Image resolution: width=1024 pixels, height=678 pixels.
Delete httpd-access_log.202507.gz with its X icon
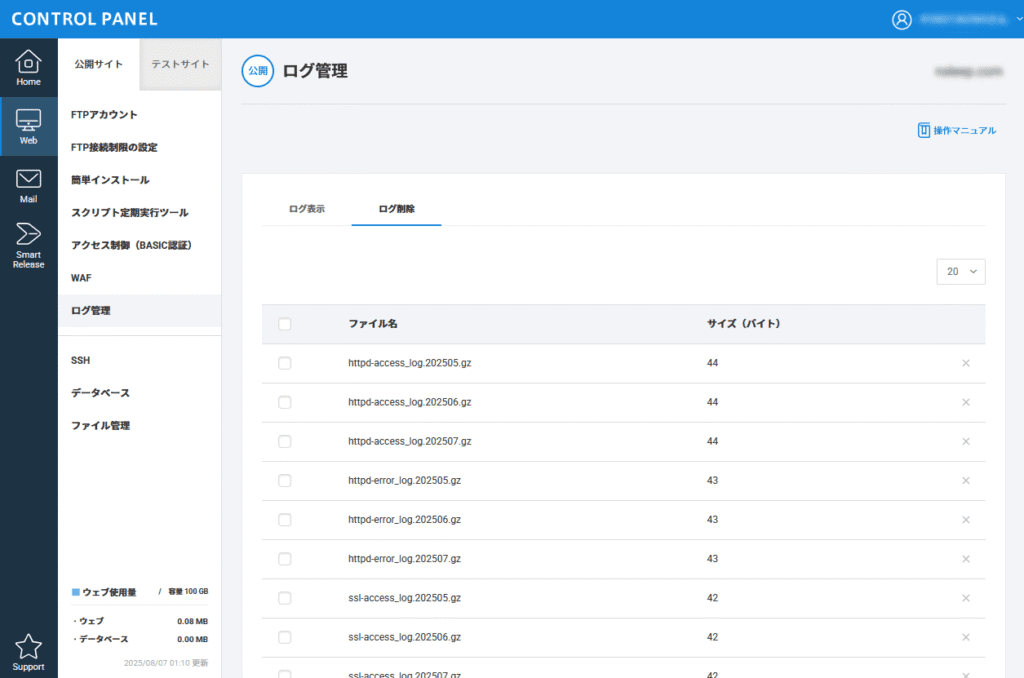click(965, 442)
